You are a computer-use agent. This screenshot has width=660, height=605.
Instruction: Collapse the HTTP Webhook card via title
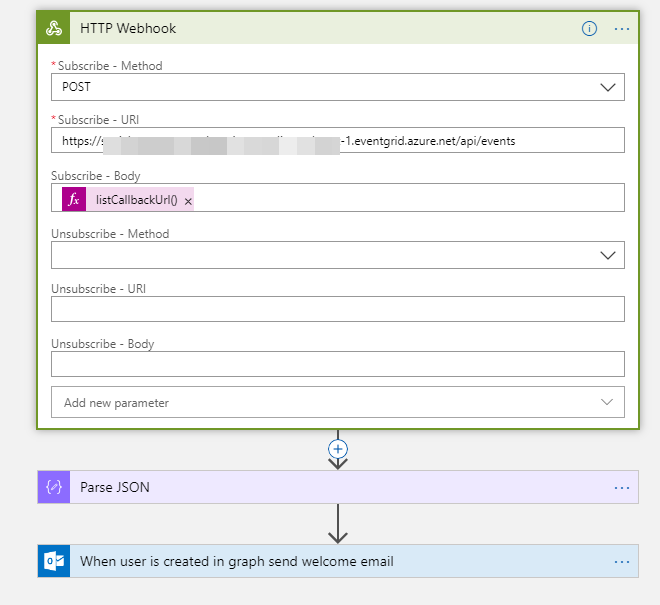click(128, 28)
